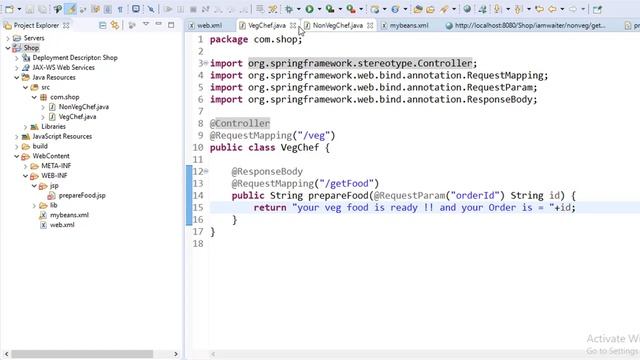Screen dimensions: 640x360
Task: Click Collapse All in Project Explorer
Action: tap(102, 25)
